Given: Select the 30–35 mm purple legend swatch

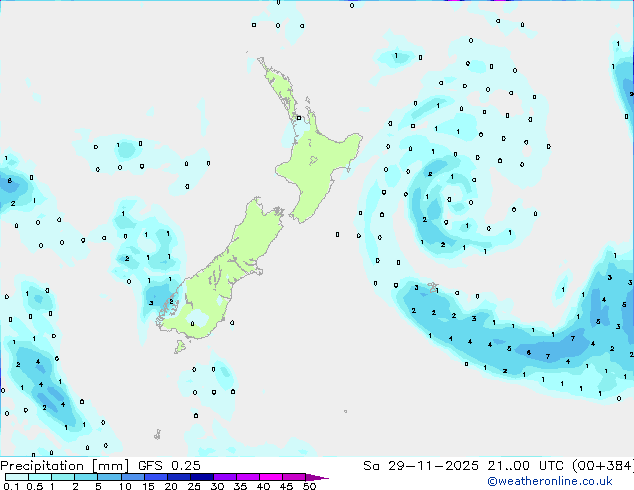Looking at the screenshot, I should pos(225,477).
